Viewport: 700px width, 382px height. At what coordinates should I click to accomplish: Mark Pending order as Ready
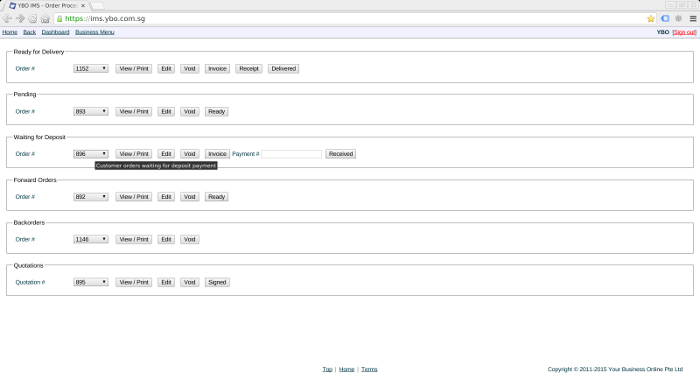(217, 112)
